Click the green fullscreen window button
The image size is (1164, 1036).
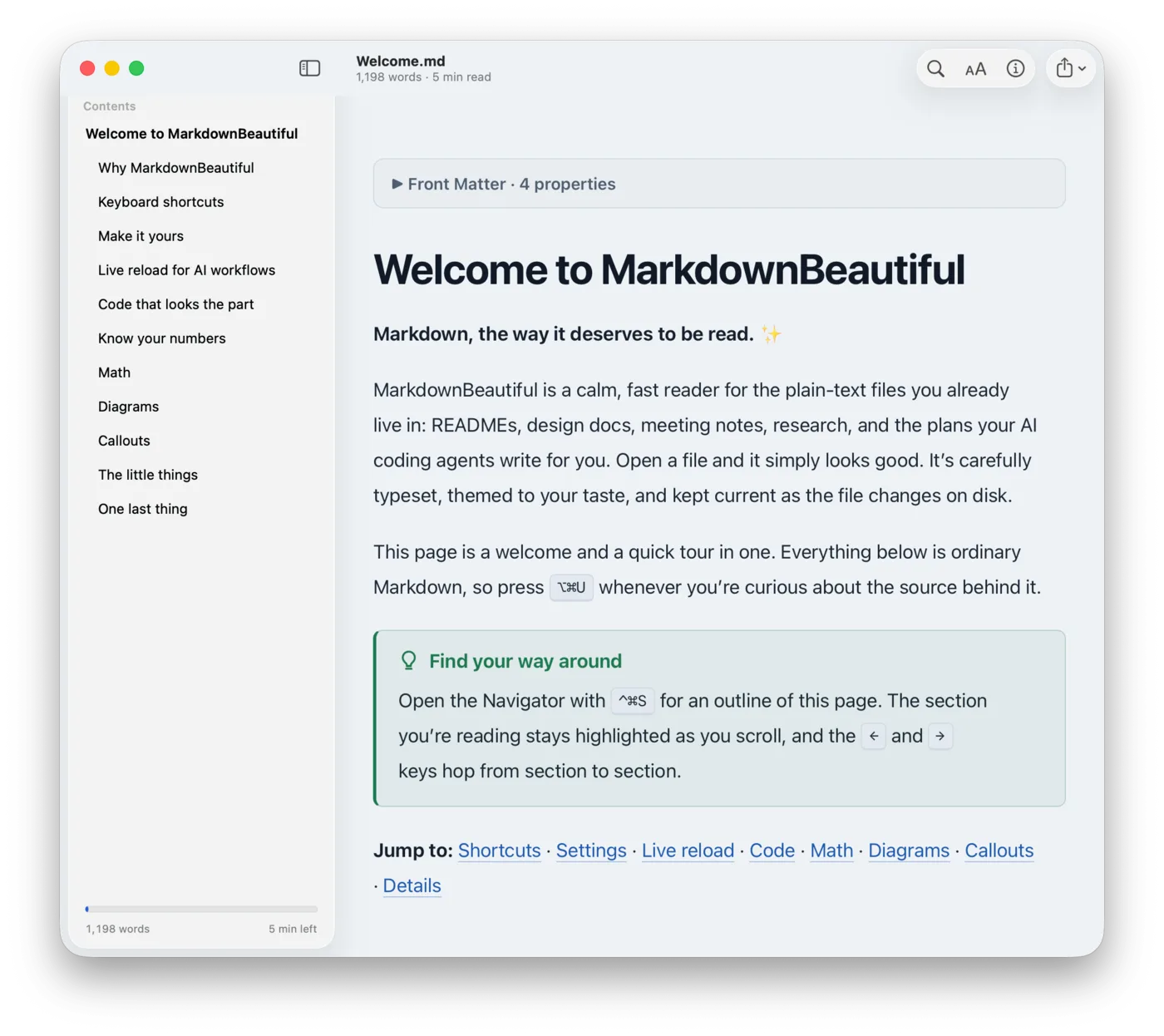click(136, 68)
